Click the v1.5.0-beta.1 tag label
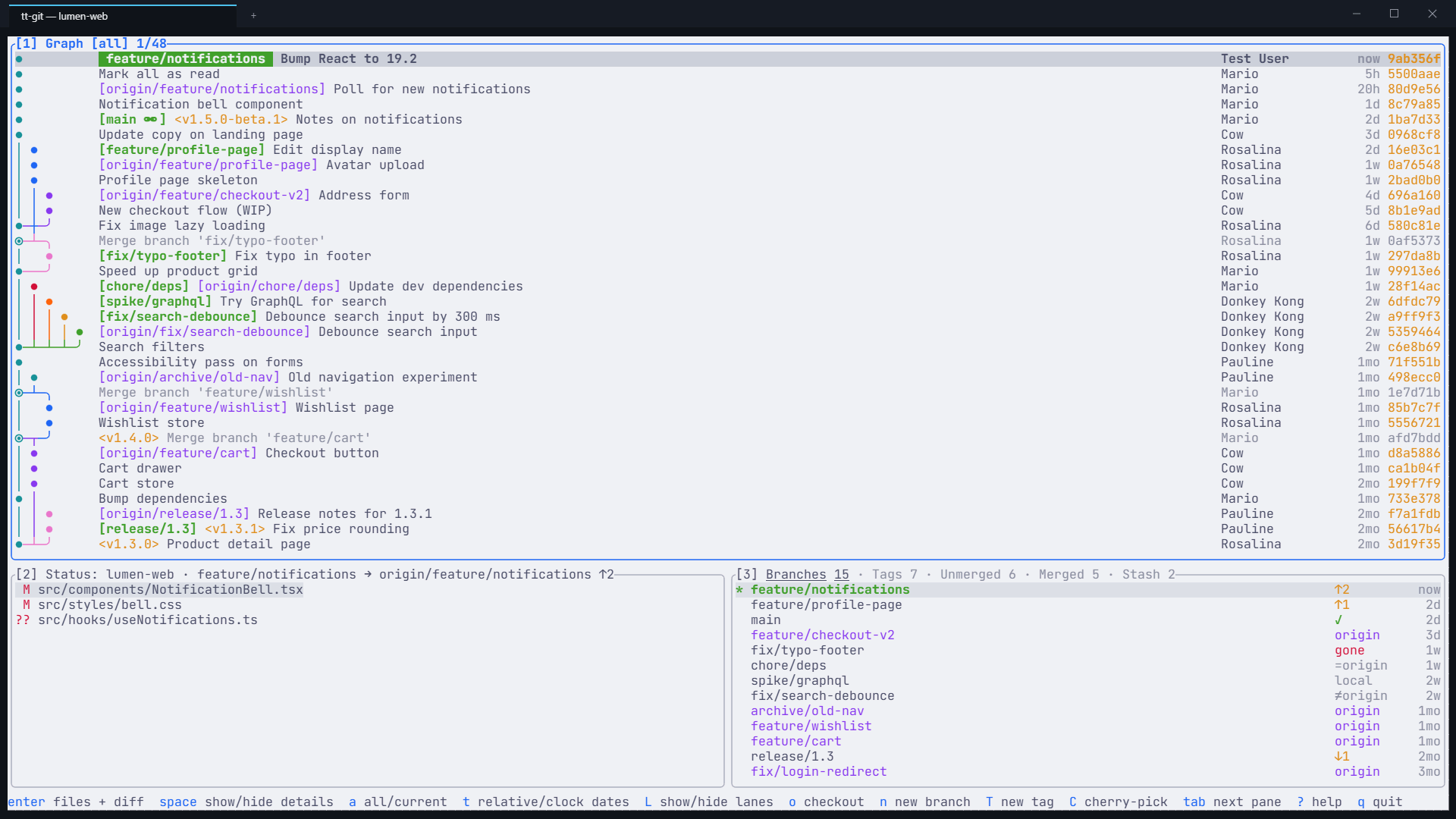Viewport: 1456px width, 819px height. (x=231, y=119)
